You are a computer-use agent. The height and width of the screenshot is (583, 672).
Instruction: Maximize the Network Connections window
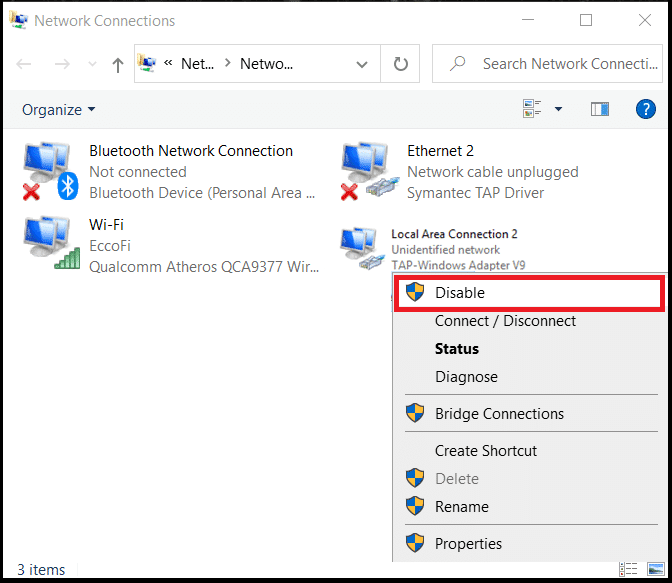(x=586, y=20)
